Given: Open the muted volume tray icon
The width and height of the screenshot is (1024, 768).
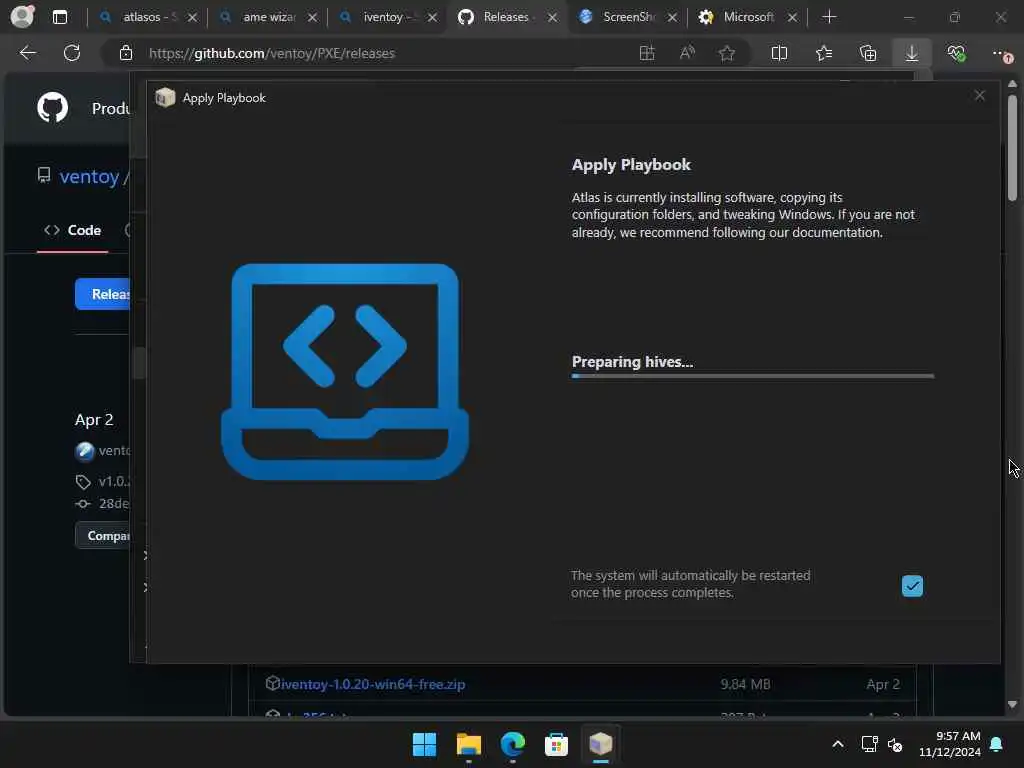Looking at the screenshot, I should (895, 744).
